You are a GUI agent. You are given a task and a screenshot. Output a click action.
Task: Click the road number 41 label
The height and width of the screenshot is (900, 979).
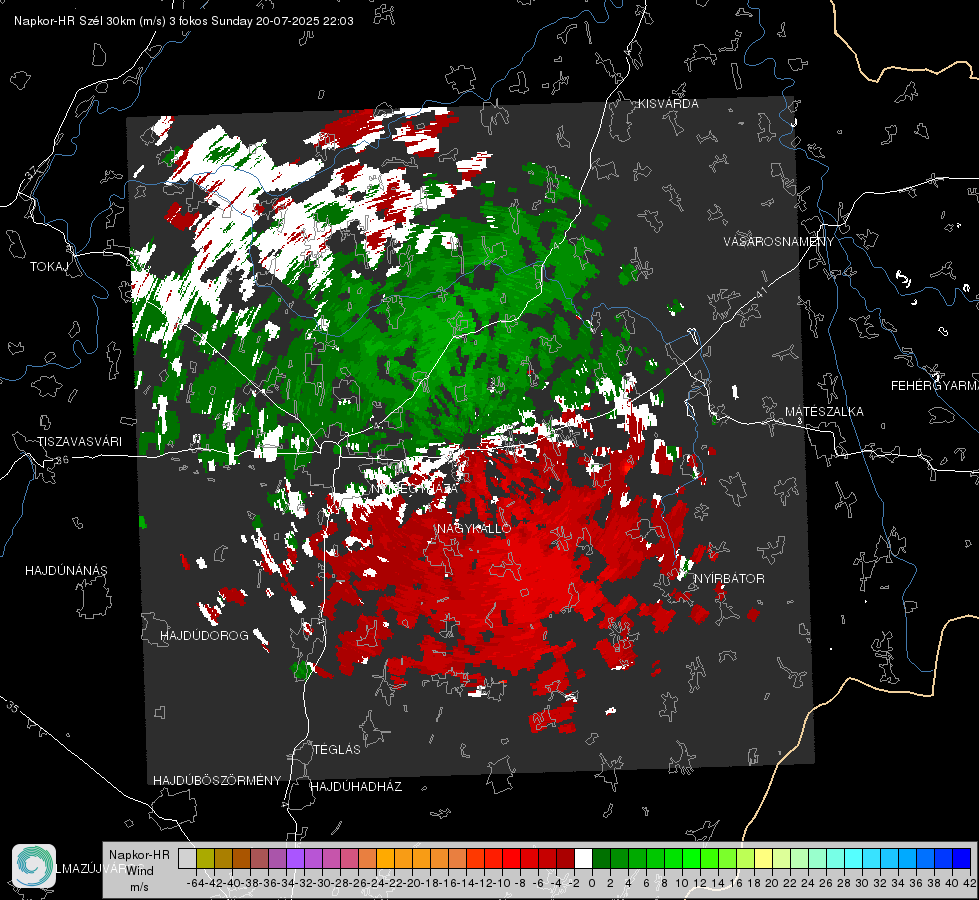point(760,291)
